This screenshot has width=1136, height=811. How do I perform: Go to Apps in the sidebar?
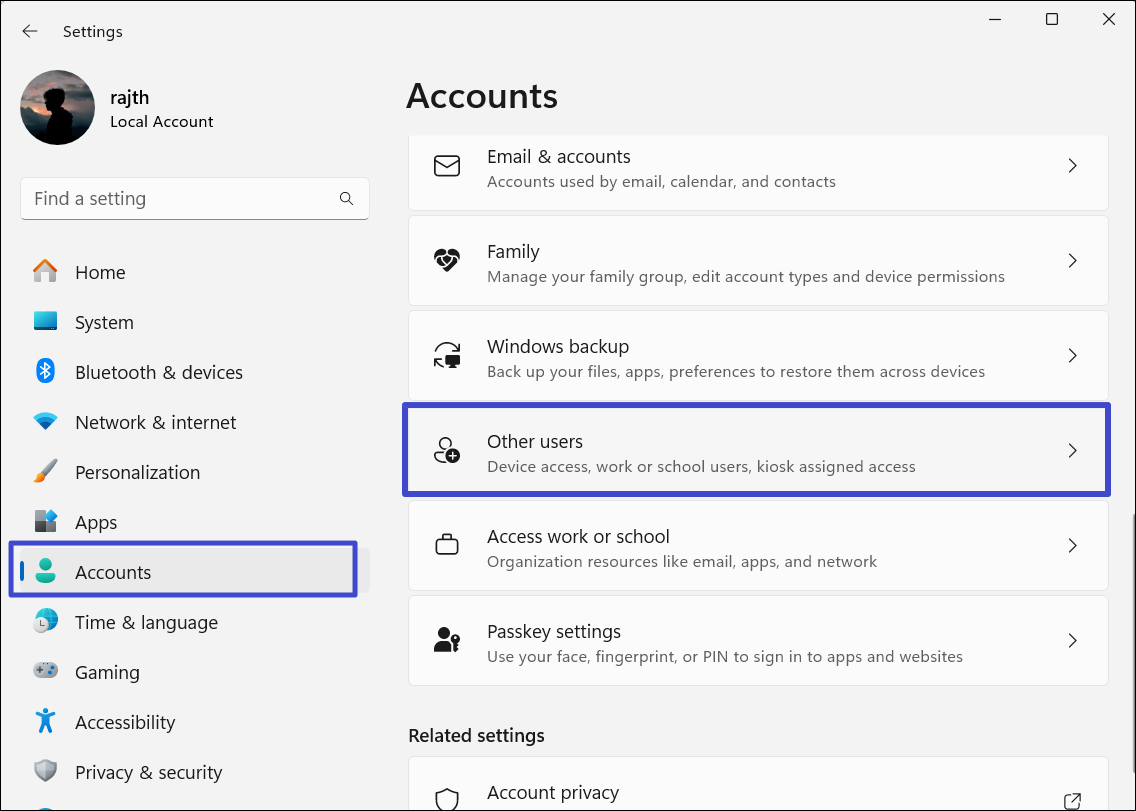tap(96, 522)
